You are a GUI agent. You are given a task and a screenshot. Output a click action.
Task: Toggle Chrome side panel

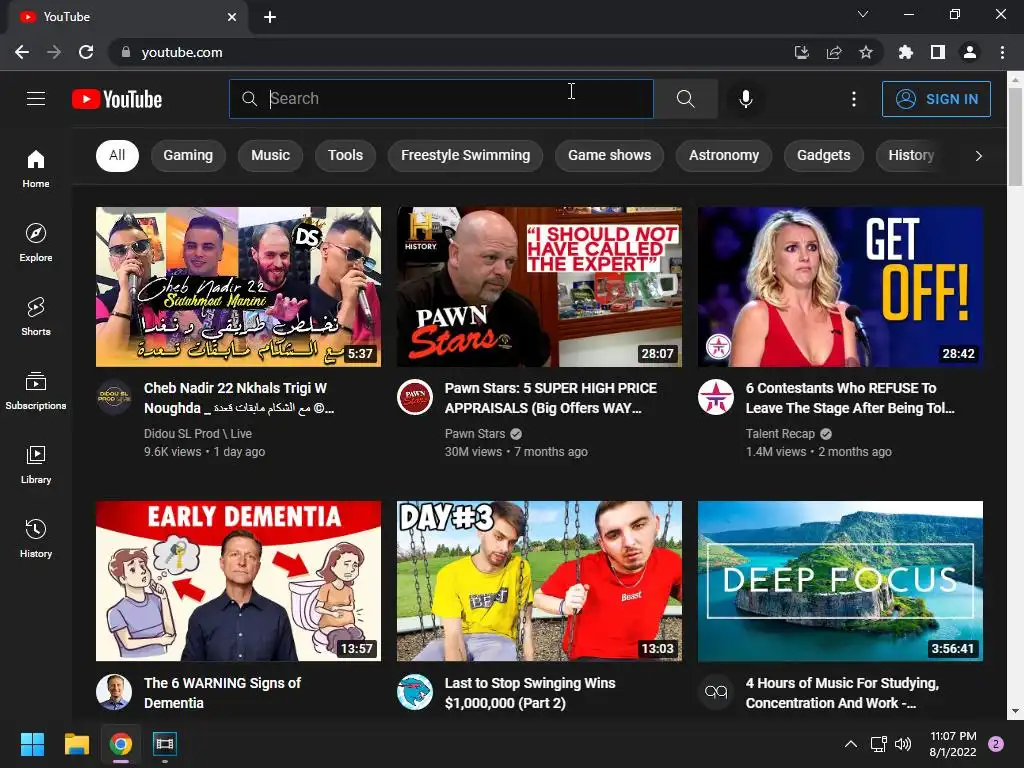coord(938,52)
